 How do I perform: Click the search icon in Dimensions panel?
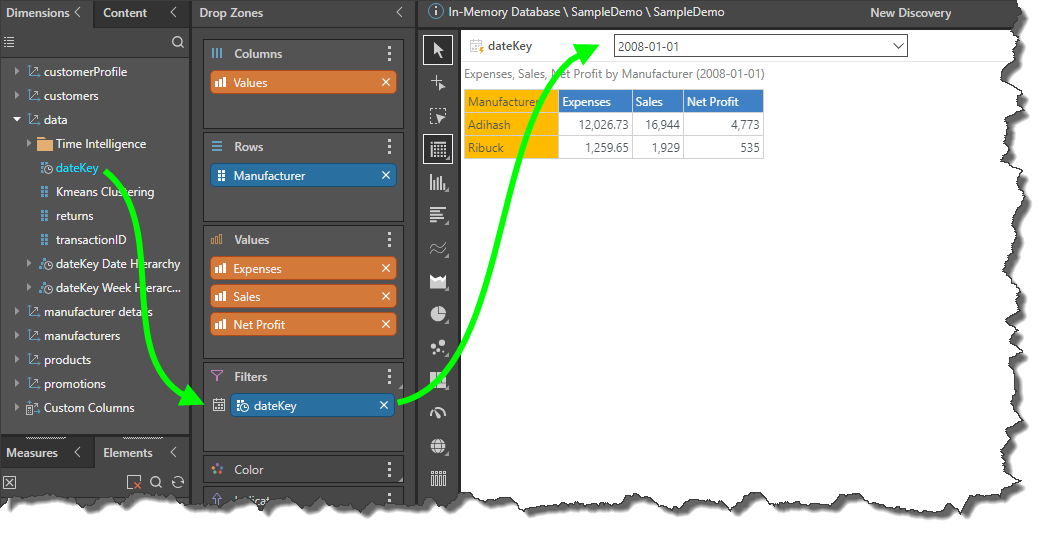177,42
